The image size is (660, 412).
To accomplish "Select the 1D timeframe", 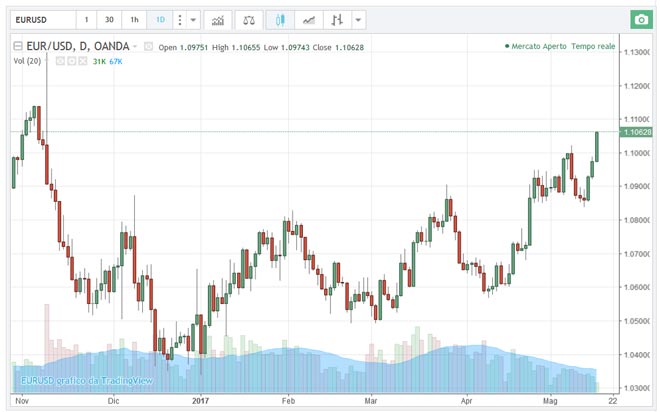I will pyautogui.click(x=159, y=20).
